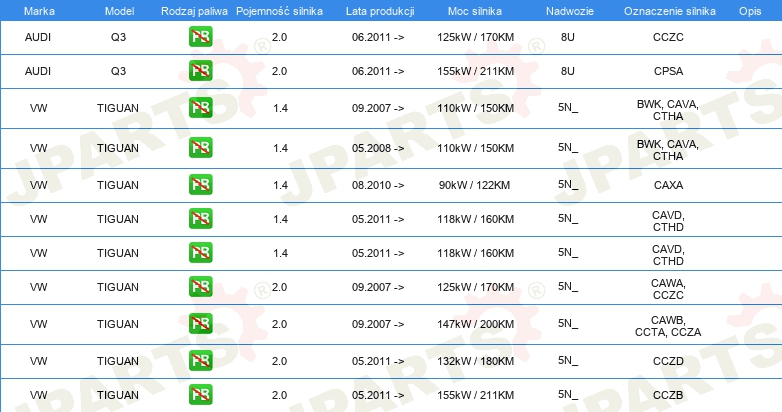This screenshot has height=412, width=782.
Task: Select the CCZD engine code cell
Action: (x=668, y=361)
